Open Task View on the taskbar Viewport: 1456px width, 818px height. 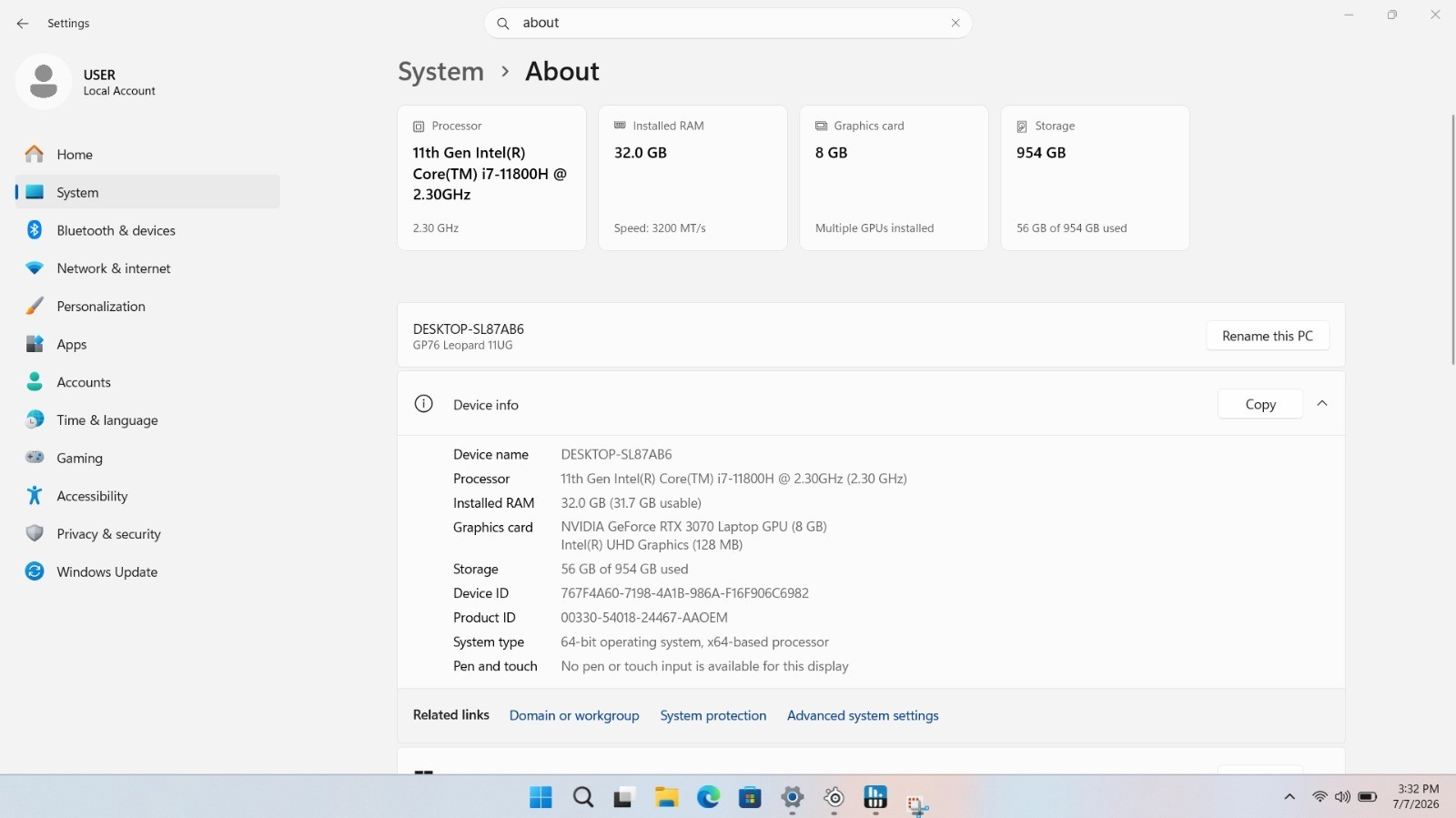623,798
